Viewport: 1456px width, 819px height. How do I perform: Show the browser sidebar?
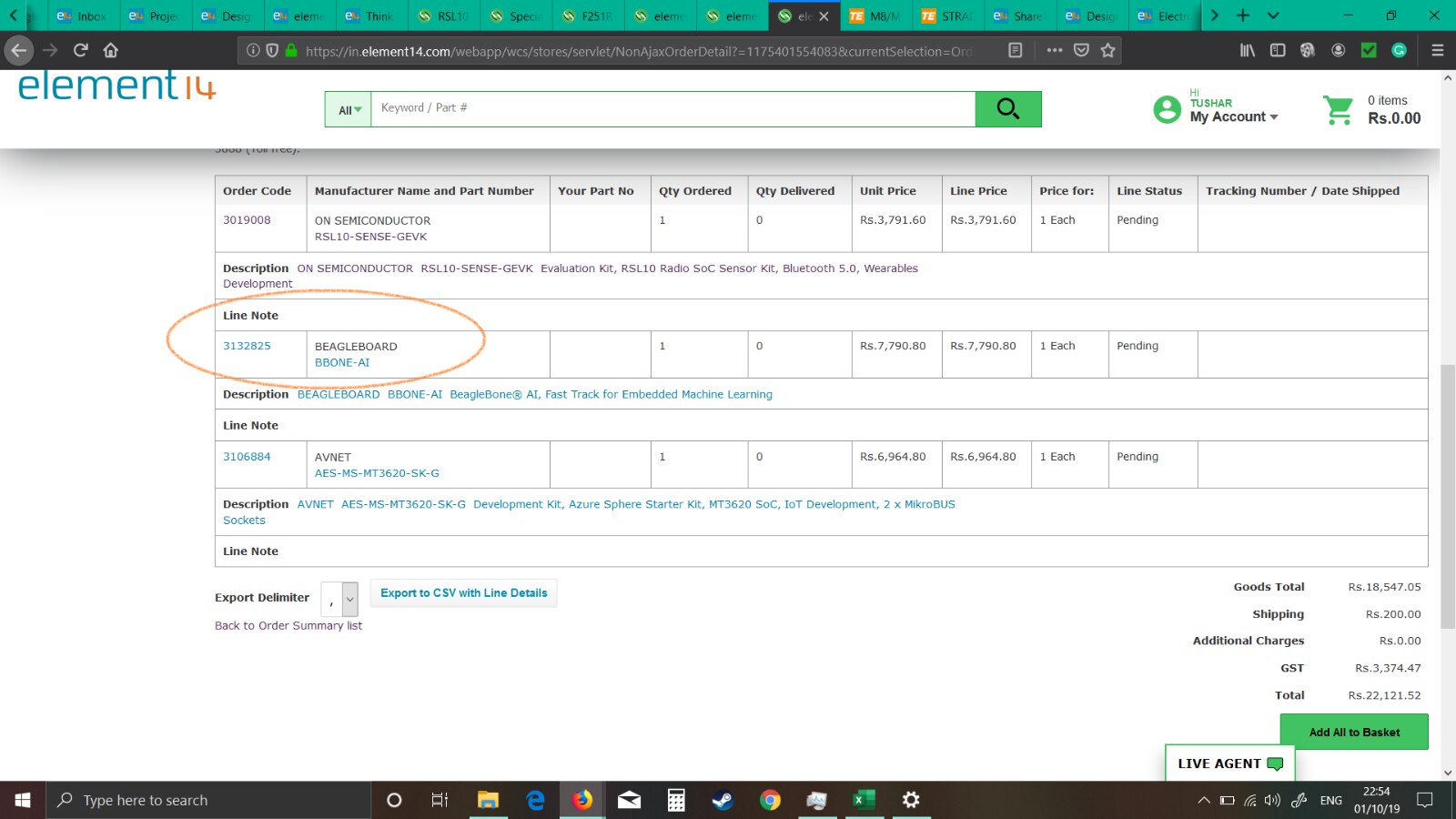tap(1278, 50)
